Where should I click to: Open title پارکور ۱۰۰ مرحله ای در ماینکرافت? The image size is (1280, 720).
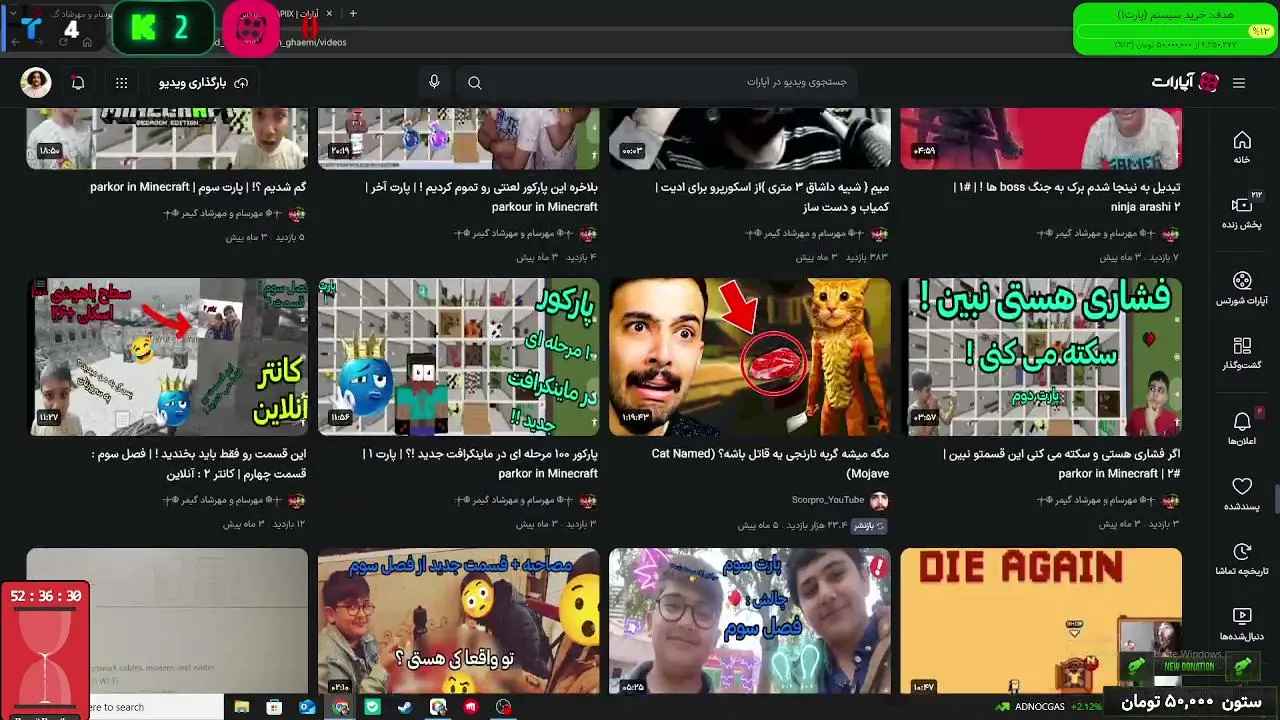tap(480, 464)
